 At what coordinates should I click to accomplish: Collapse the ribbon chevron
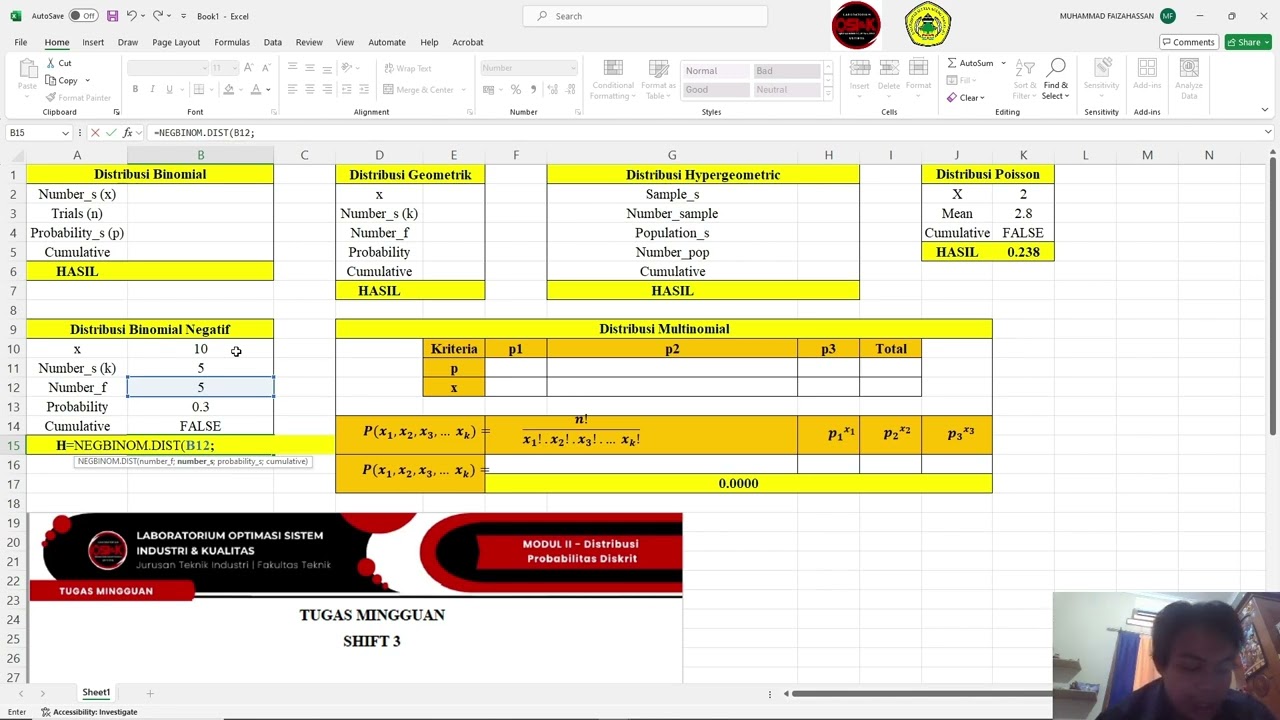[x=1265, y=110]
